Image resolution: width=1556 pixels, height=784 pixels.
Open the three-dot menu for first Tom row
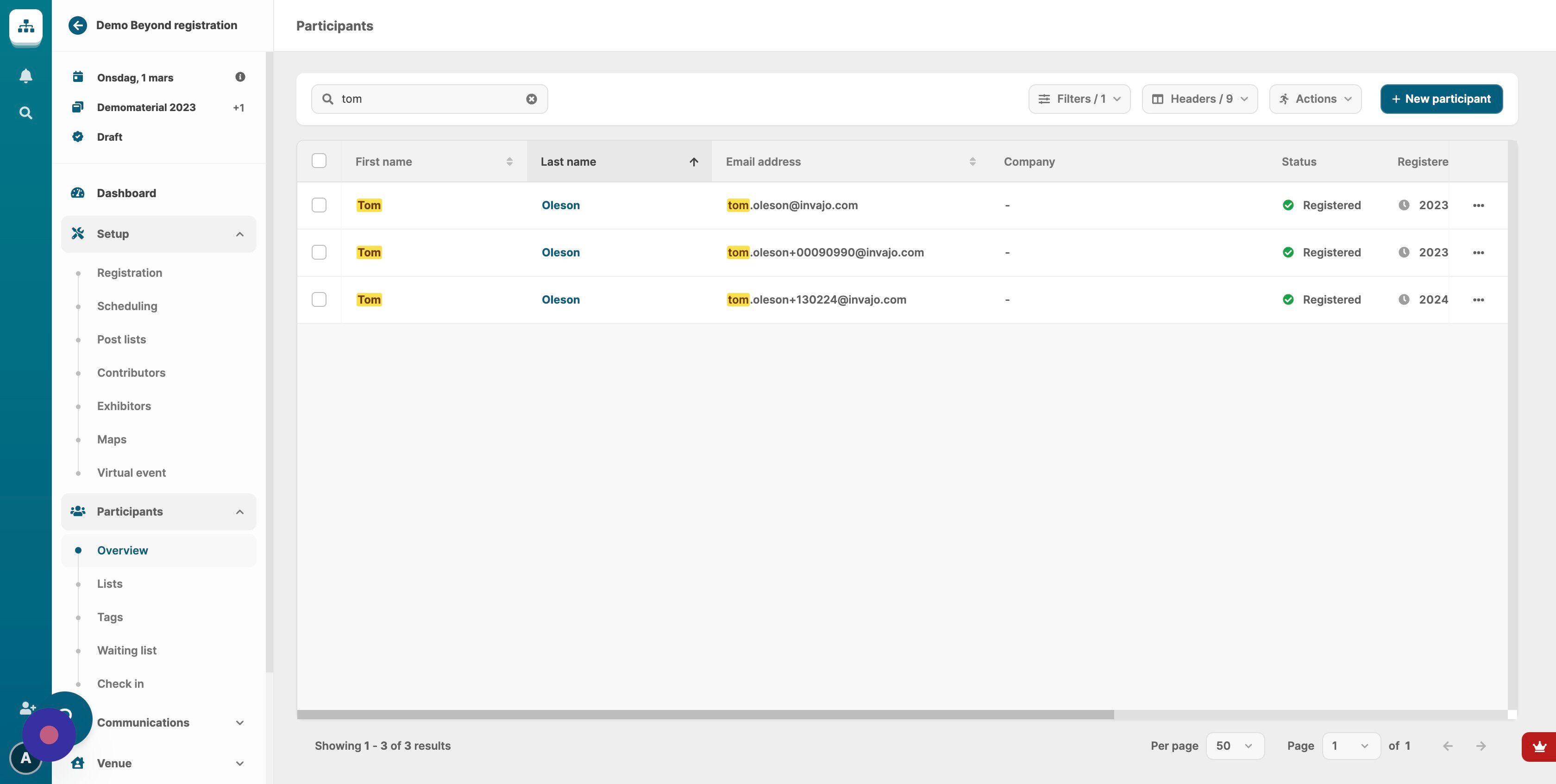click(1478, 205)
